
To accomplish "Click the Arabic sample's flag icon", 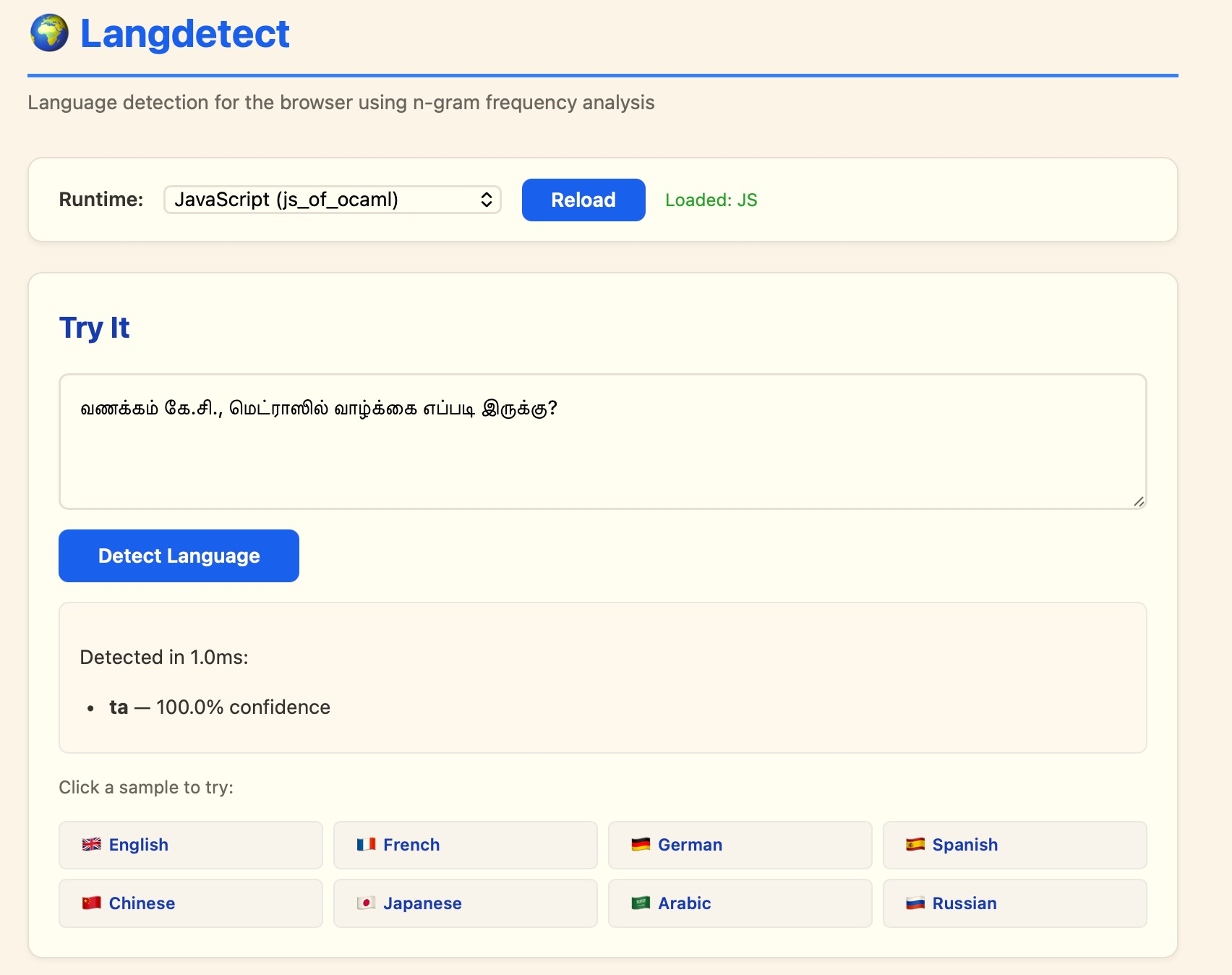I will click(x=641, y=903).
